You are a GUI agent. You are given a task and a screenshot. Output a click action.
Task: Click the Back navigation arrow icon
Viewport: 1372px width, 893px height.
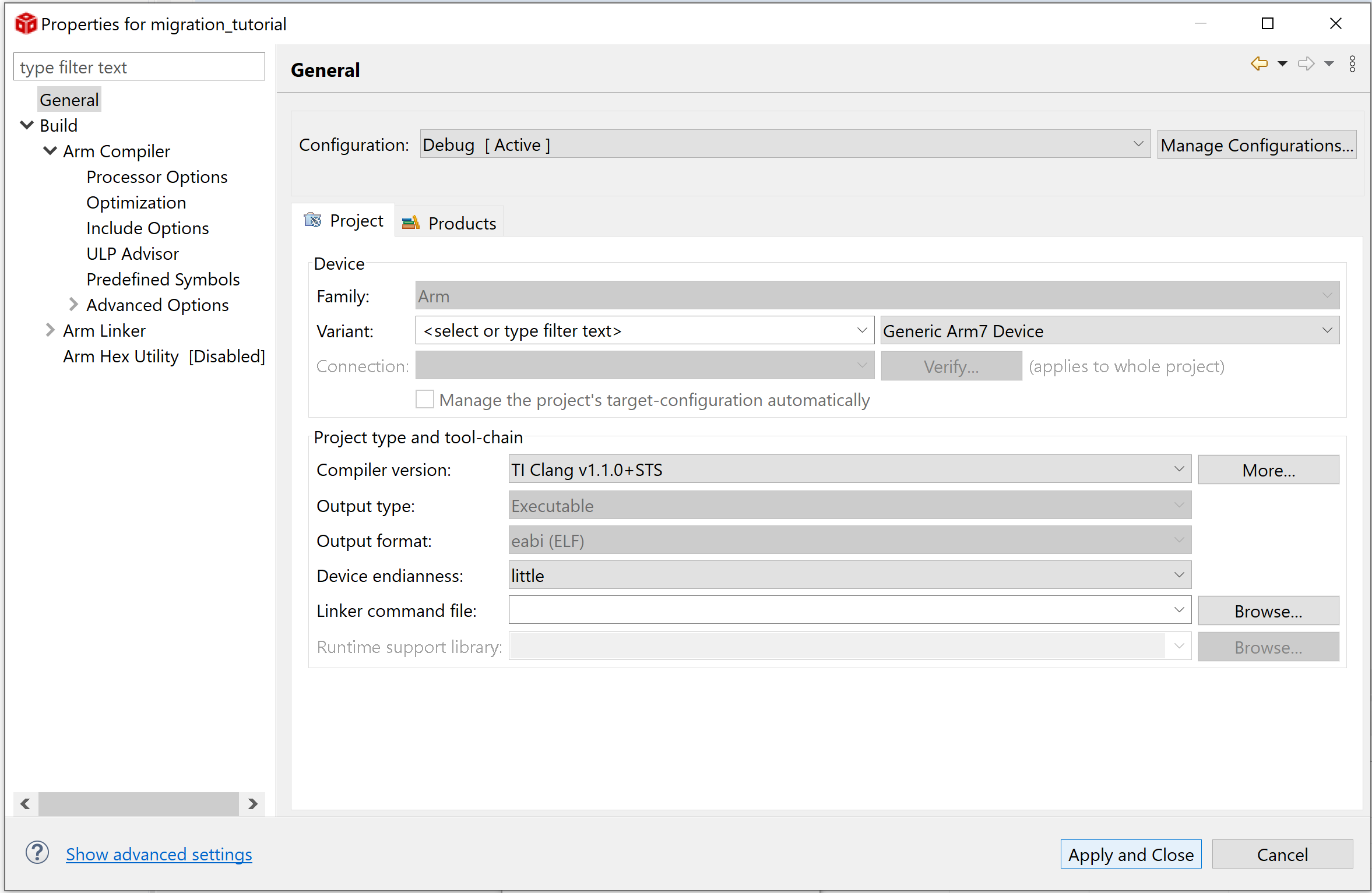pyautogui.click(x=1259, y=64)
